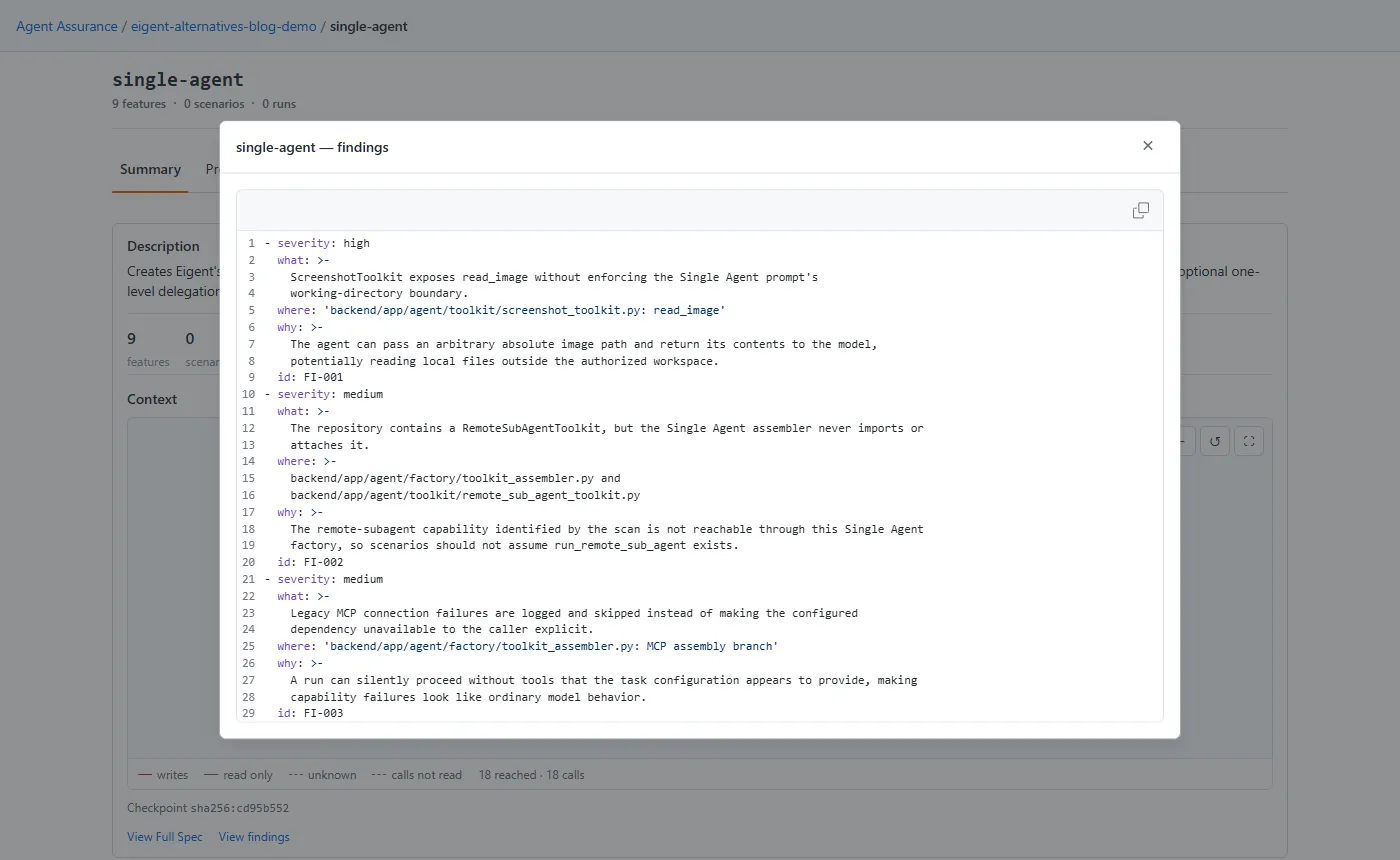The image size is (1400, 860).
Task: Click the "id: FI-002" line
Action: [310, 563]
